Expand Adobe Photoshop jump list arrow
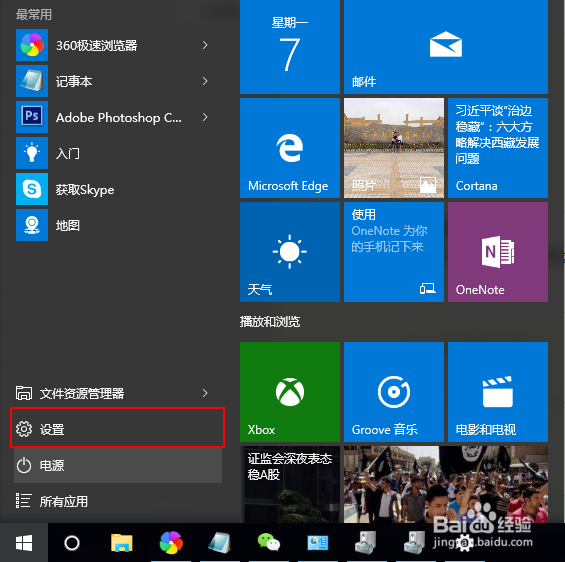Viewport: 565px width, 562px height. point(205,117)
